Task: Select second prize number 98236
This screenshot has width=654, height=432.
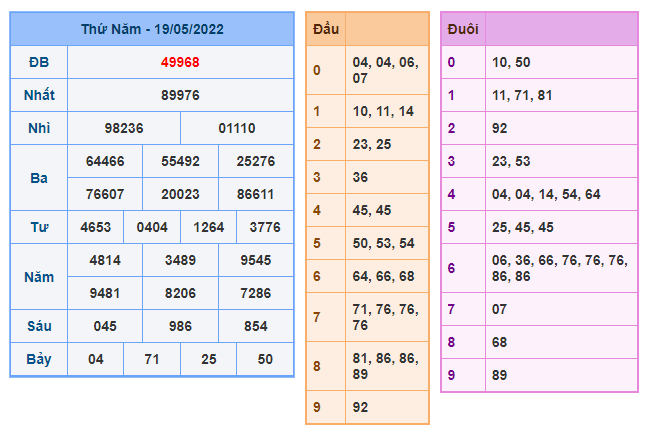Action: (124, 128)
